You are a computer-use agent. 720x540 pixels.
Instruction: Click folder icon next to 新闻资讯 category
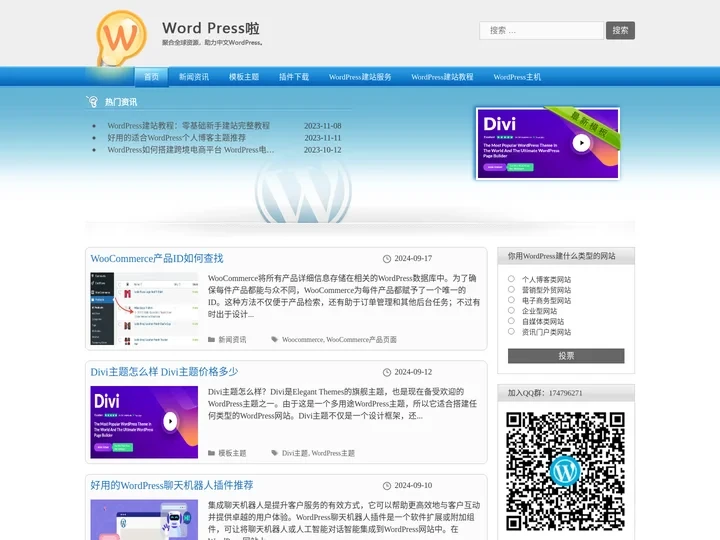click(x=211, y=340)
